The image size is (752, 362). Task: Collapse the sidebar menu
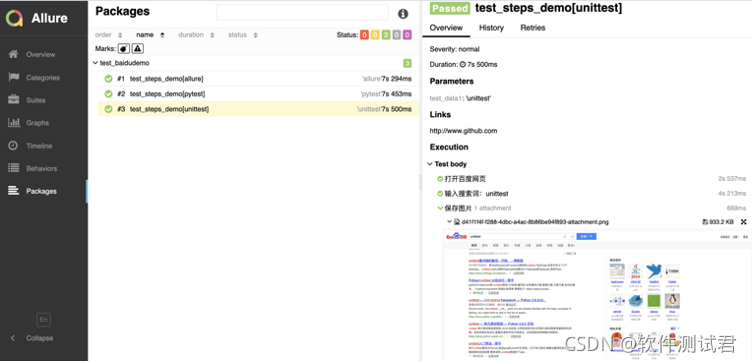tap(33, 338)
